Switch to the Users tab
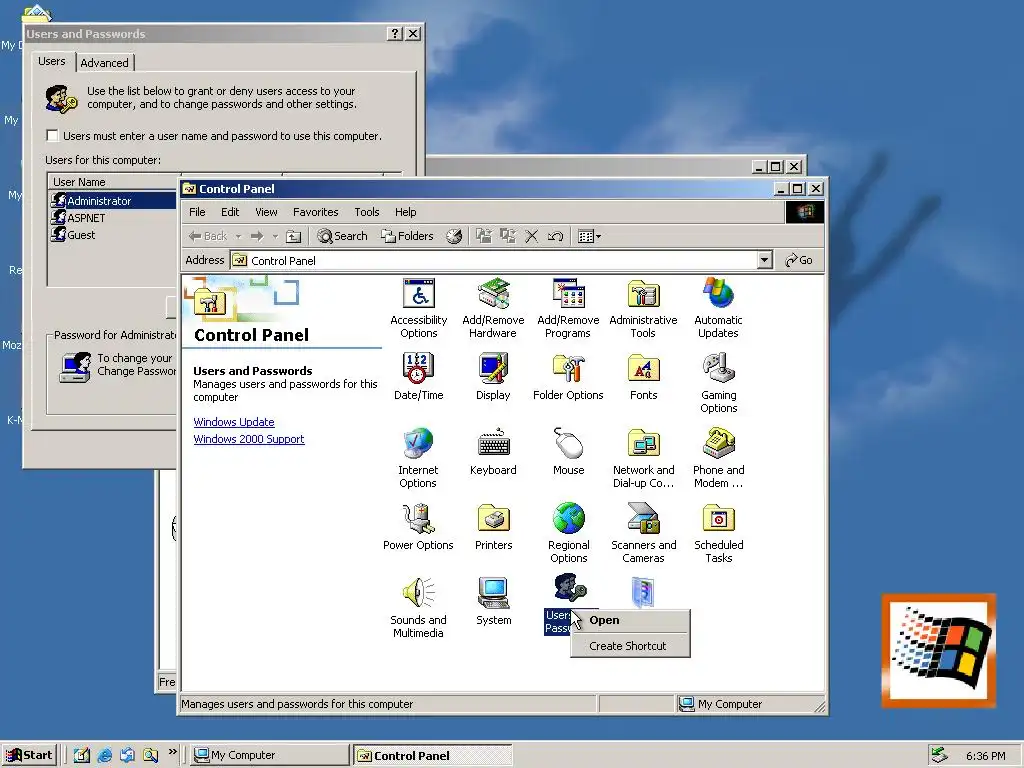This screenshot has height=768, width=1024. [x=52, y=61]
